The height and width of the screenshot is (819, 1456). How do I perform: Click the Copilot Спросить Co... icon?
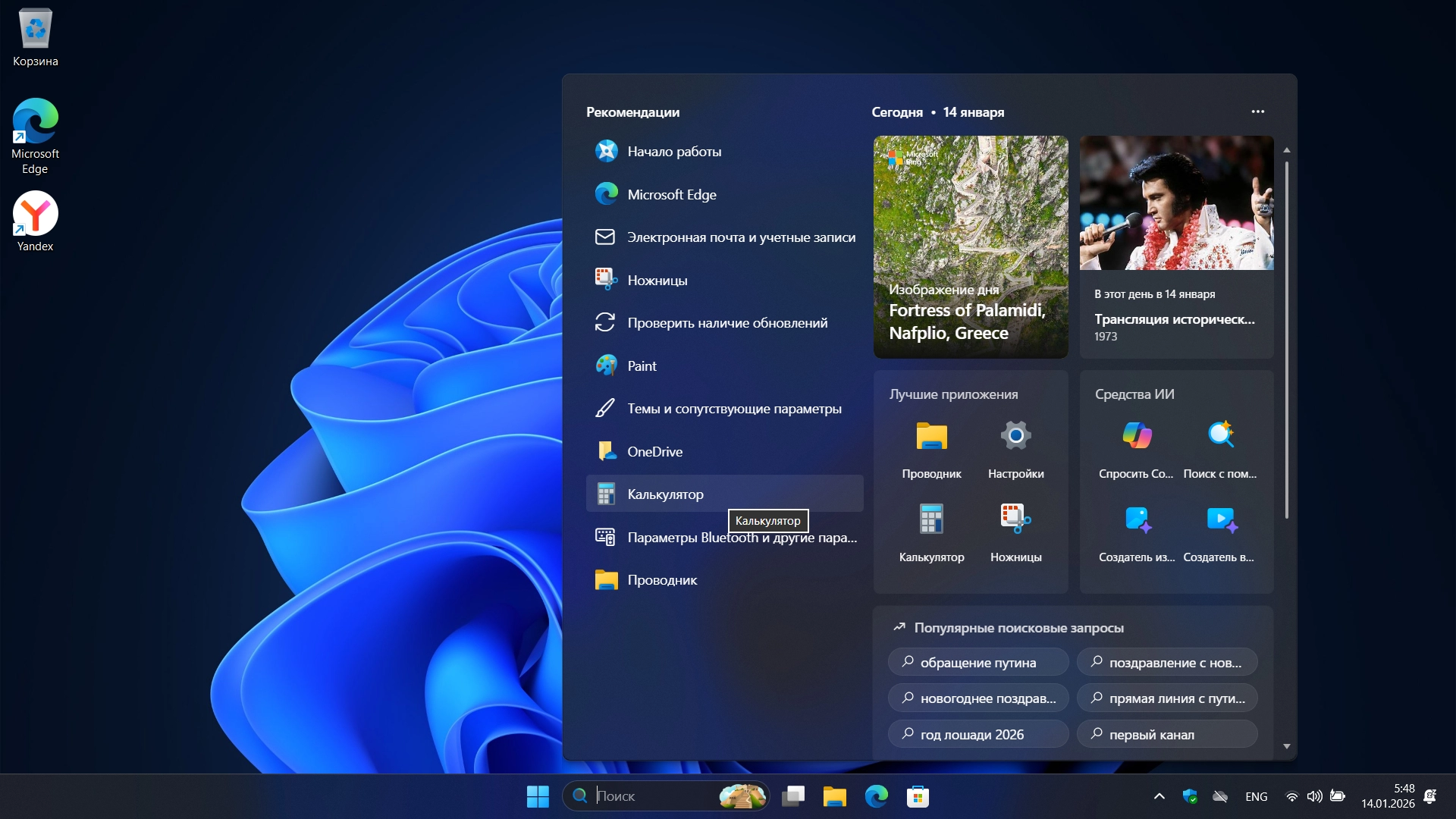click(1136, 436)
